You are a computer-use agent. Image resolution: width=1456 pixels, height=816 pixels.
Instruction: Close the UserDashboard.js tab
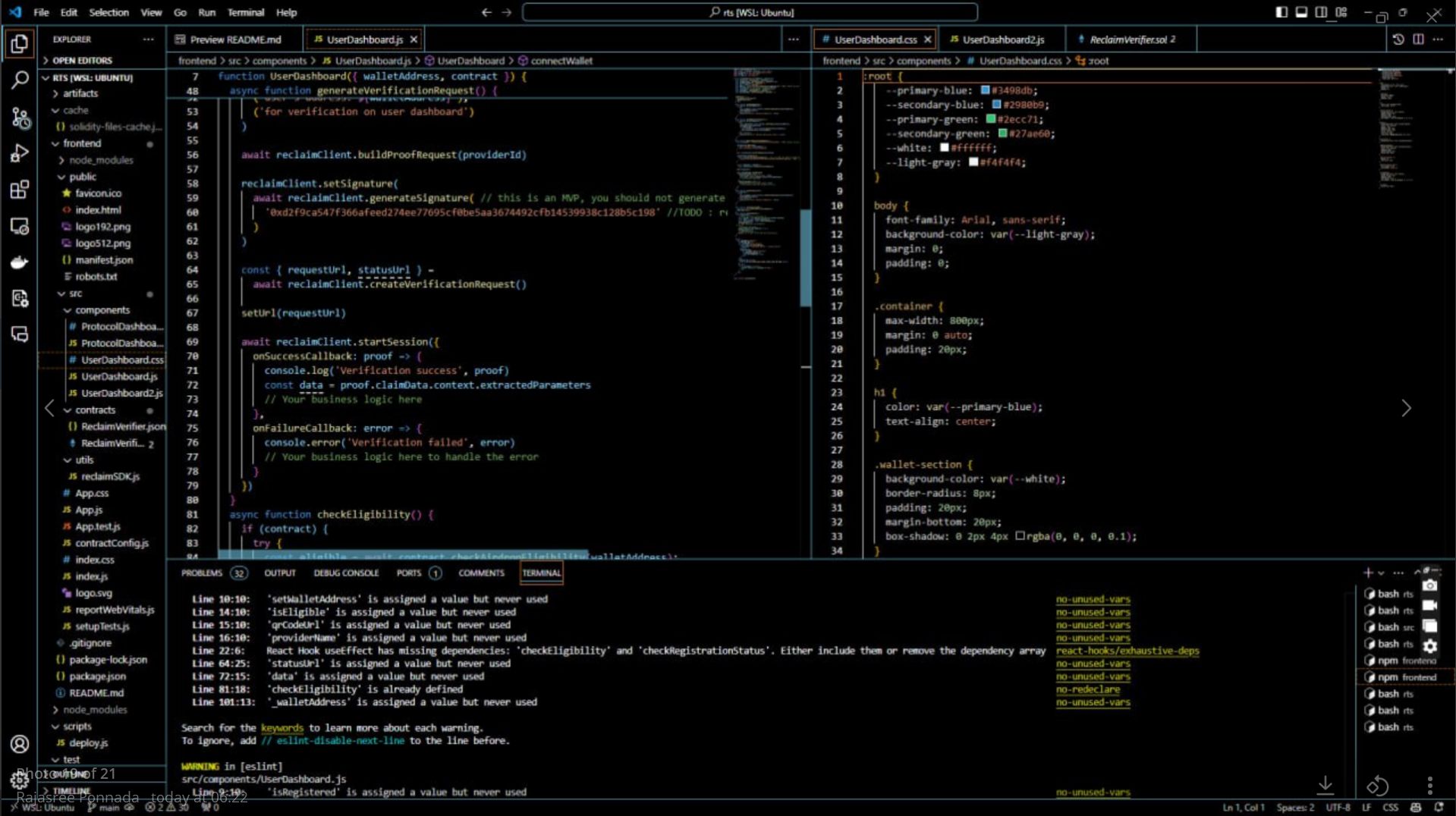click(x=414, y=39)
